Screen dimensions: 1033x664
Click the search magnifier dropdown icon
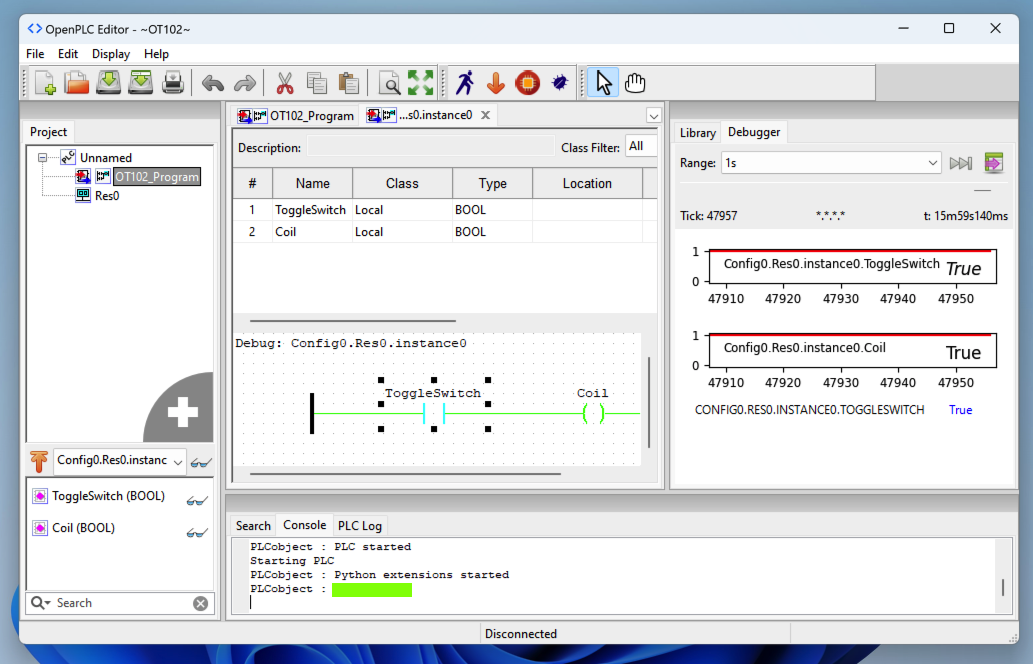(x=40, y=603)
